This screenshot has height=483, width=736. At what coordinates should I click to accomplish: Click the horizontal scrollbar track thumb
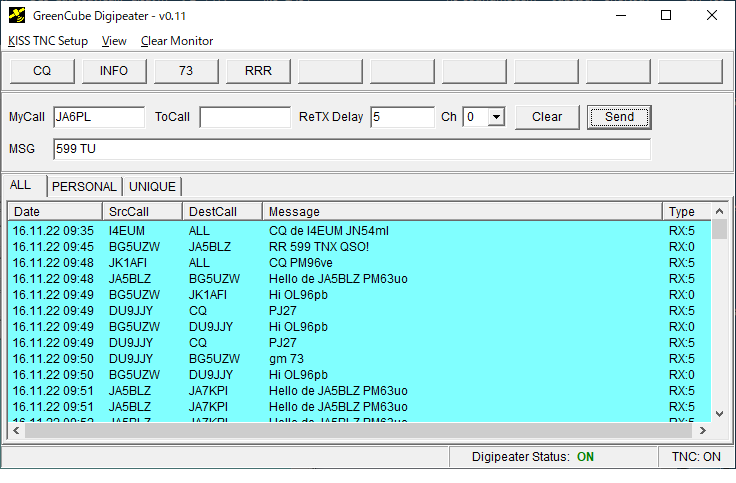point(359,430)
